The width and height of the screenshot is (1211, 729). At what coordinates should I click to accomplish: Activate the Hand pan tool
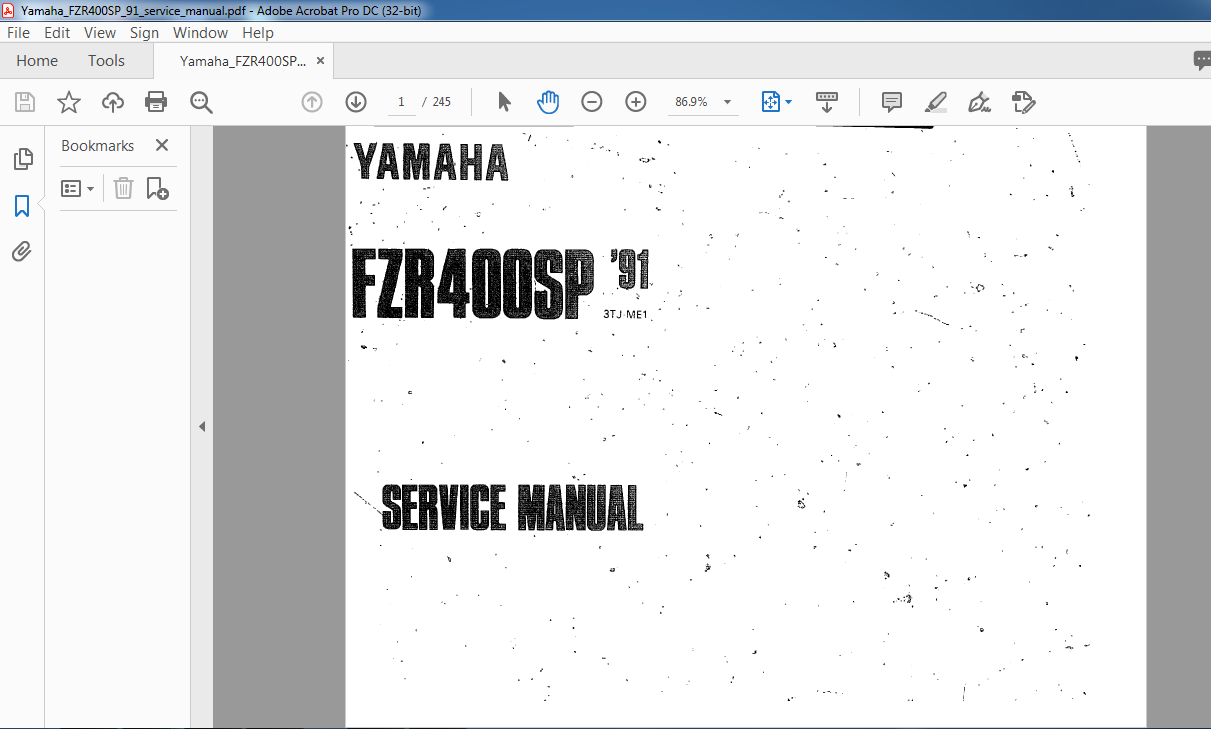pyautogui.click(x=548, y=102)
